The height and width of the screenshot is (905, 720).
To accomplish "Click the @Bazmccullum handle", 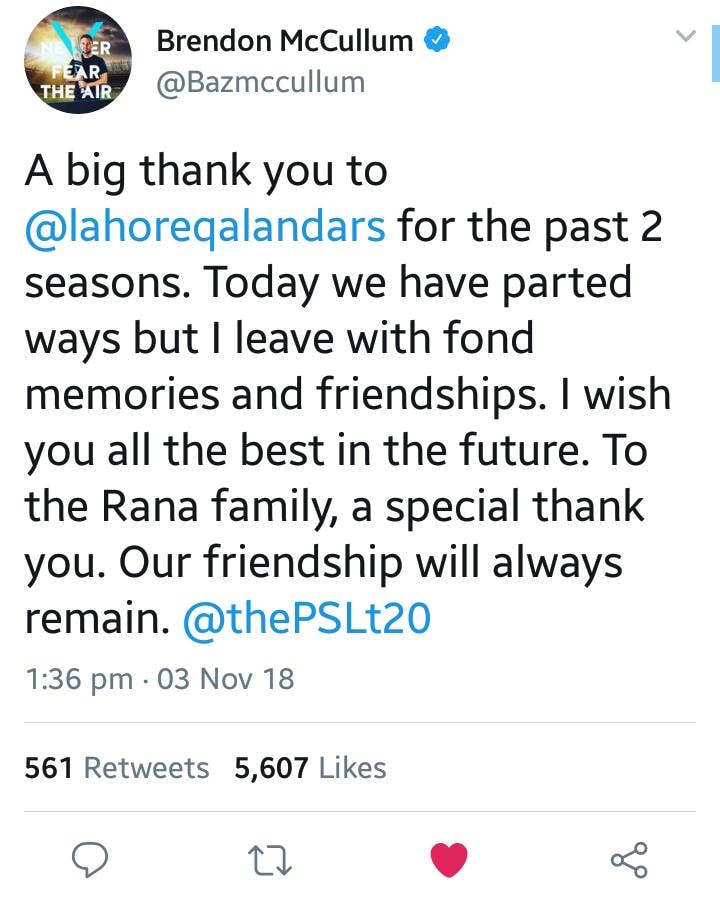I will pos(262,82).
